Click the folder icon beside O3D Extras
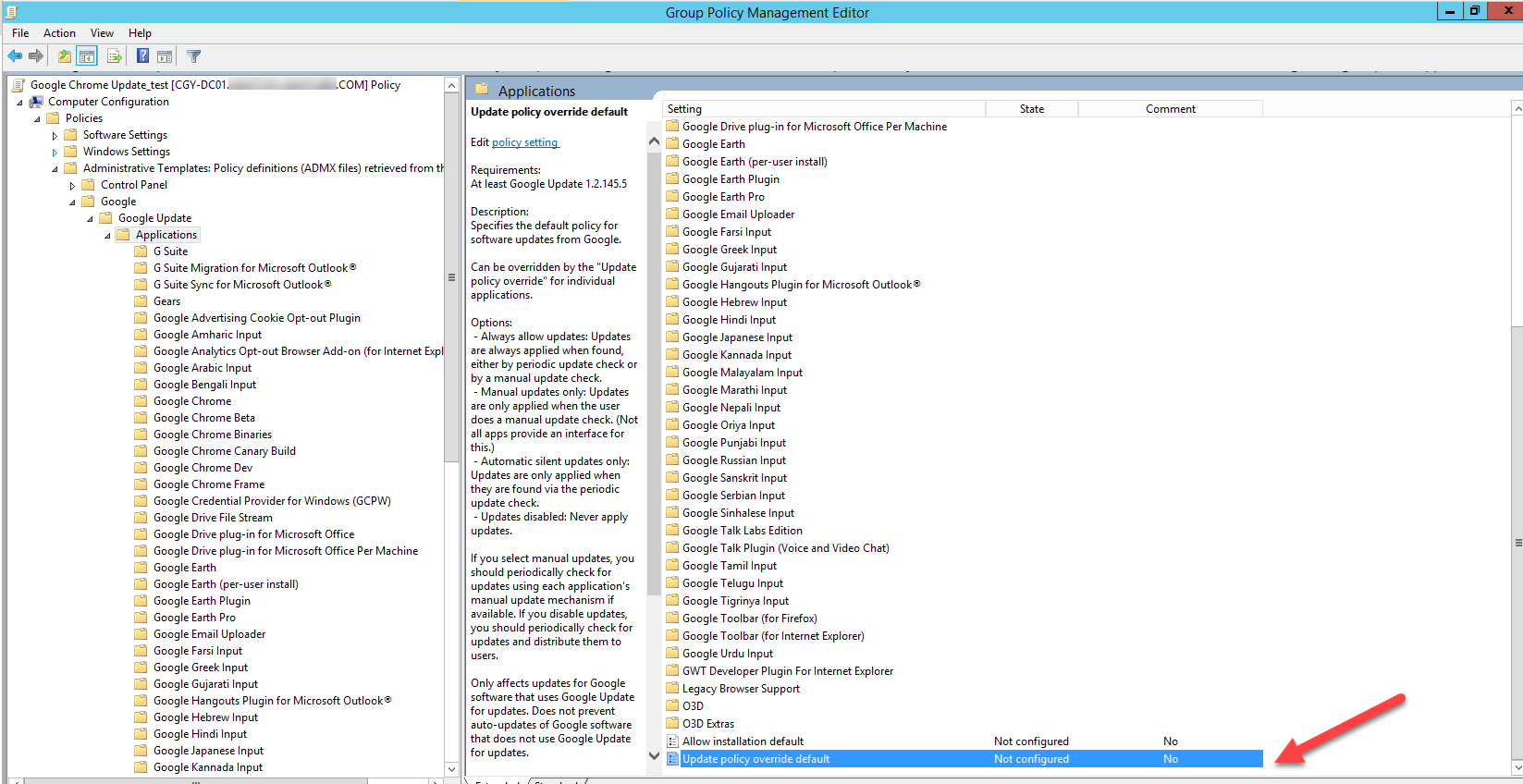Viewport: 1523px width, 784px height. (x=672, y=724)
